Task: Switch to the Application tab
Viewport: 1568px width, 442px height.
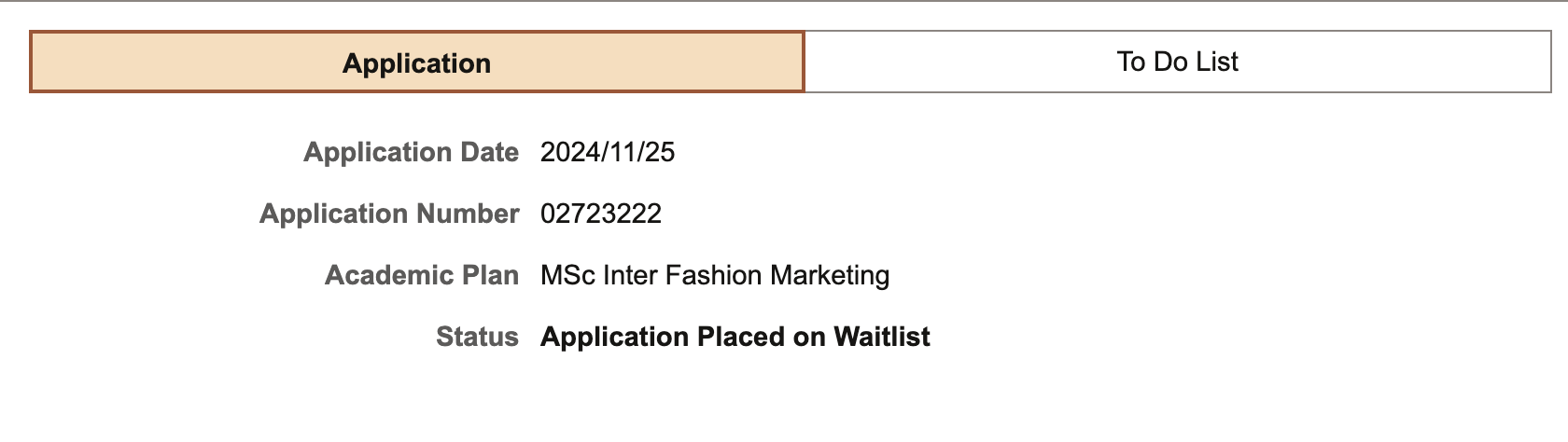Action: (x=416, y=62)
